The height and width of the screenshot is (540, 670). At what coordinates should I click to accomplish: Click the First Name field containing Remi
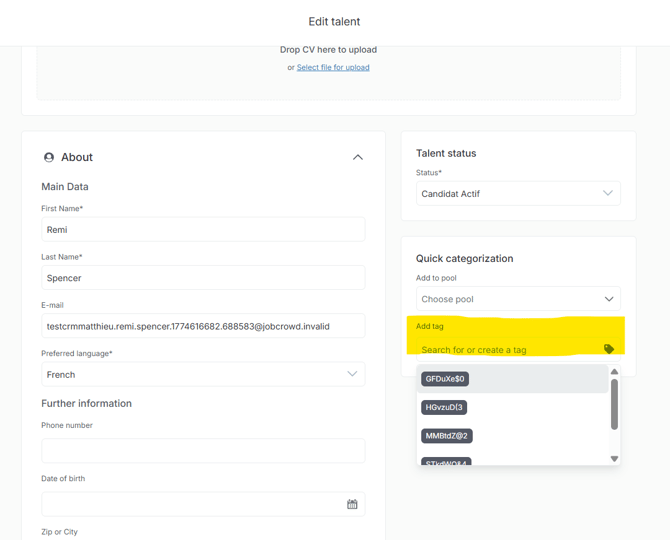203,229
